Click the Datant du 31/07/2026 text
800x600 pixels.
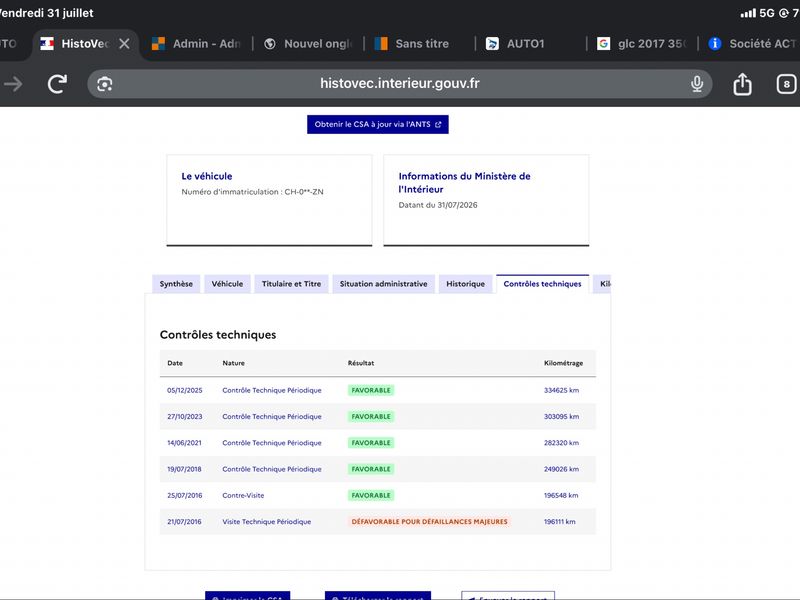(x=438, y=205)
